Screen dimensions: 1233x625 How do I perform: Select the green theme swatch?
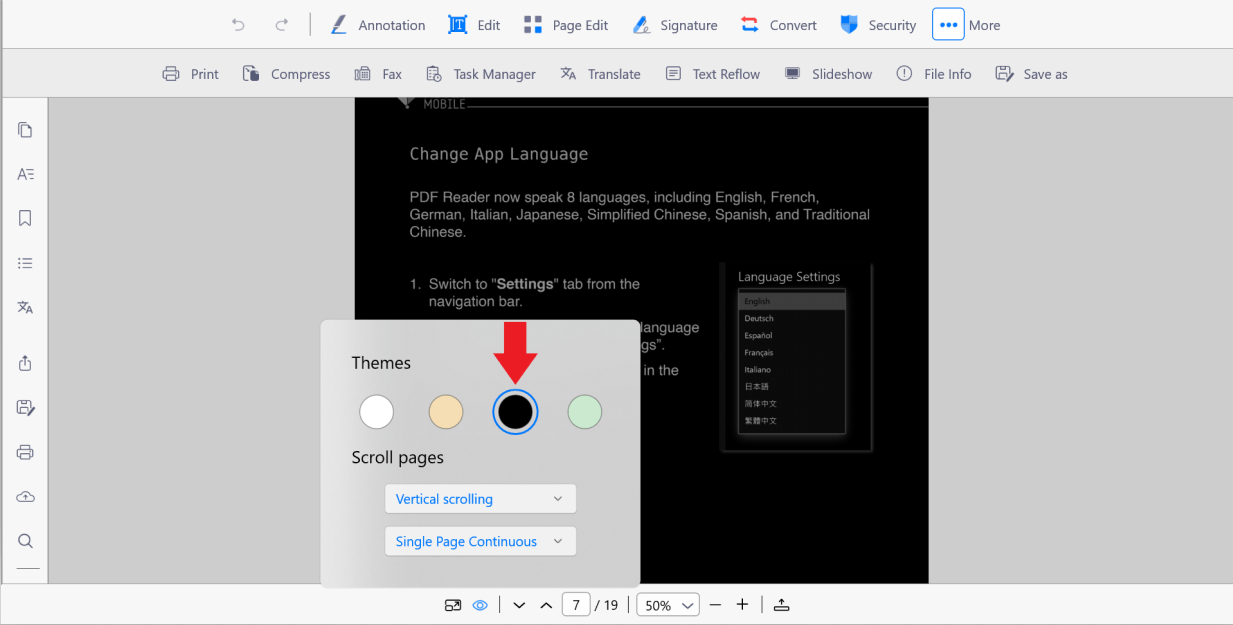coord(584,411)
